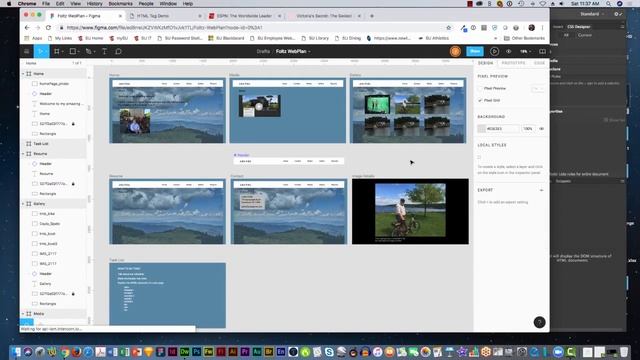Switch to the Design tab
Screen dimensions: 640x360
[485, 63]
